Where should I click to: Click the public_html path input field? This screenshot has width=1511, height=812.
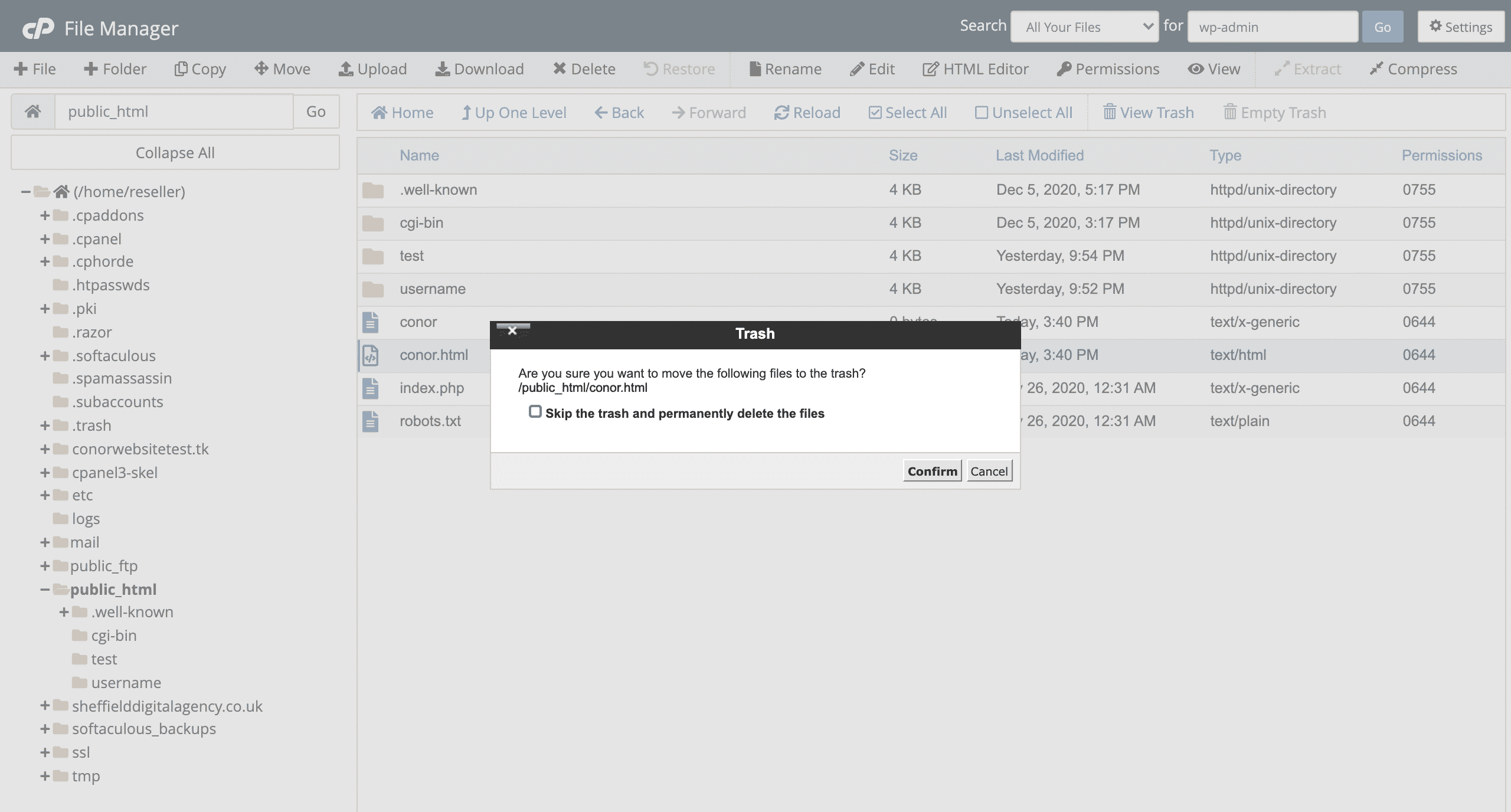click(174, 112)
